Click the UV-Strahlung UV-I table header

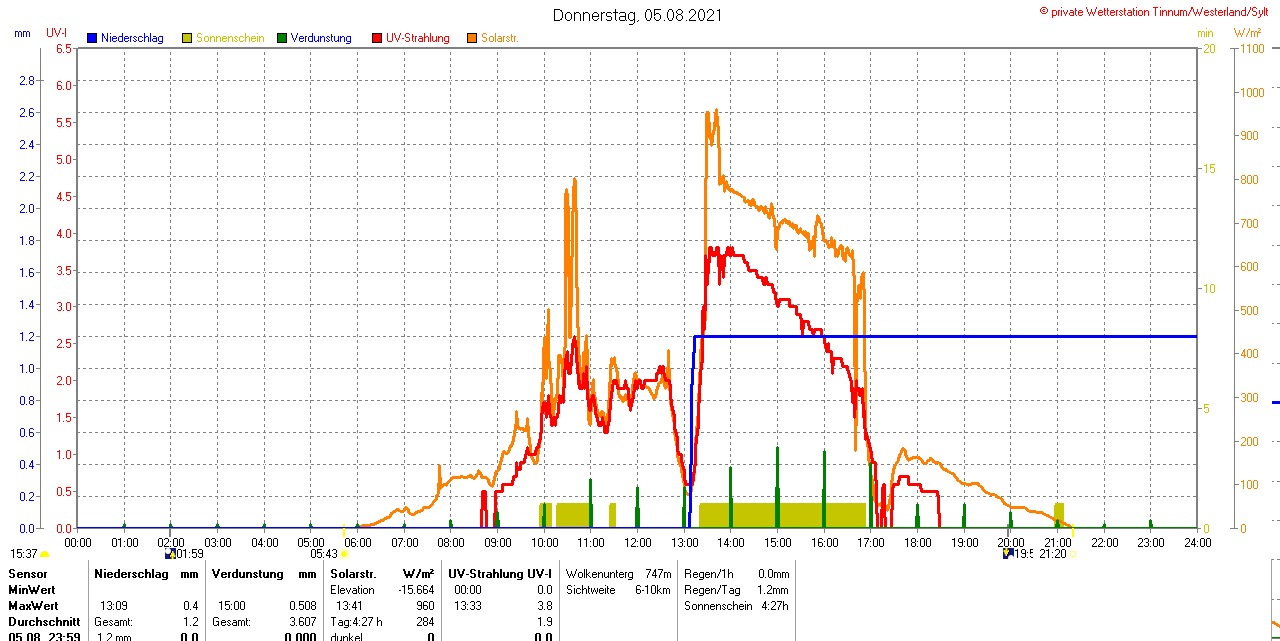tap(500, 574)
